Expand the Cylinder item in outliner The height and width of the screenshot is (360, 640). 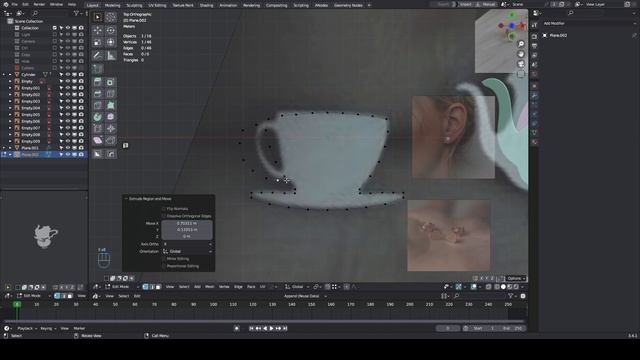(10, 75)
